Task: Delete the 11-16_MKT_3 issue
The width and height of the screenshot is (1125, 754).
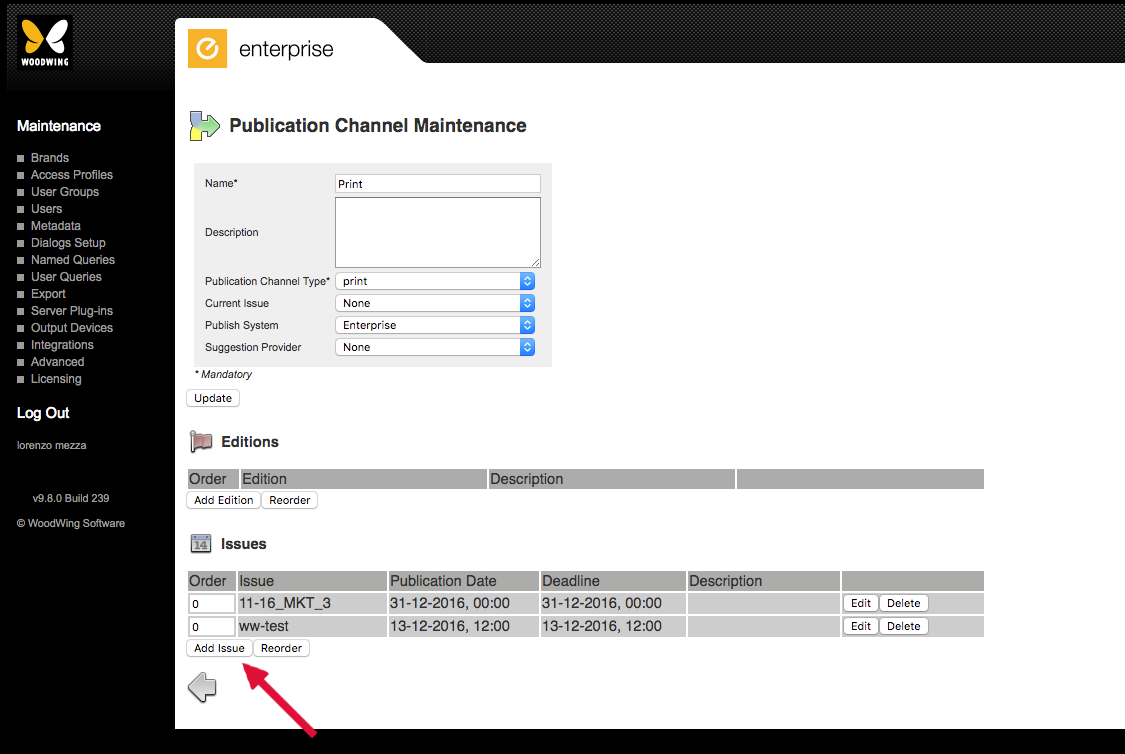Action: (903, 603)
